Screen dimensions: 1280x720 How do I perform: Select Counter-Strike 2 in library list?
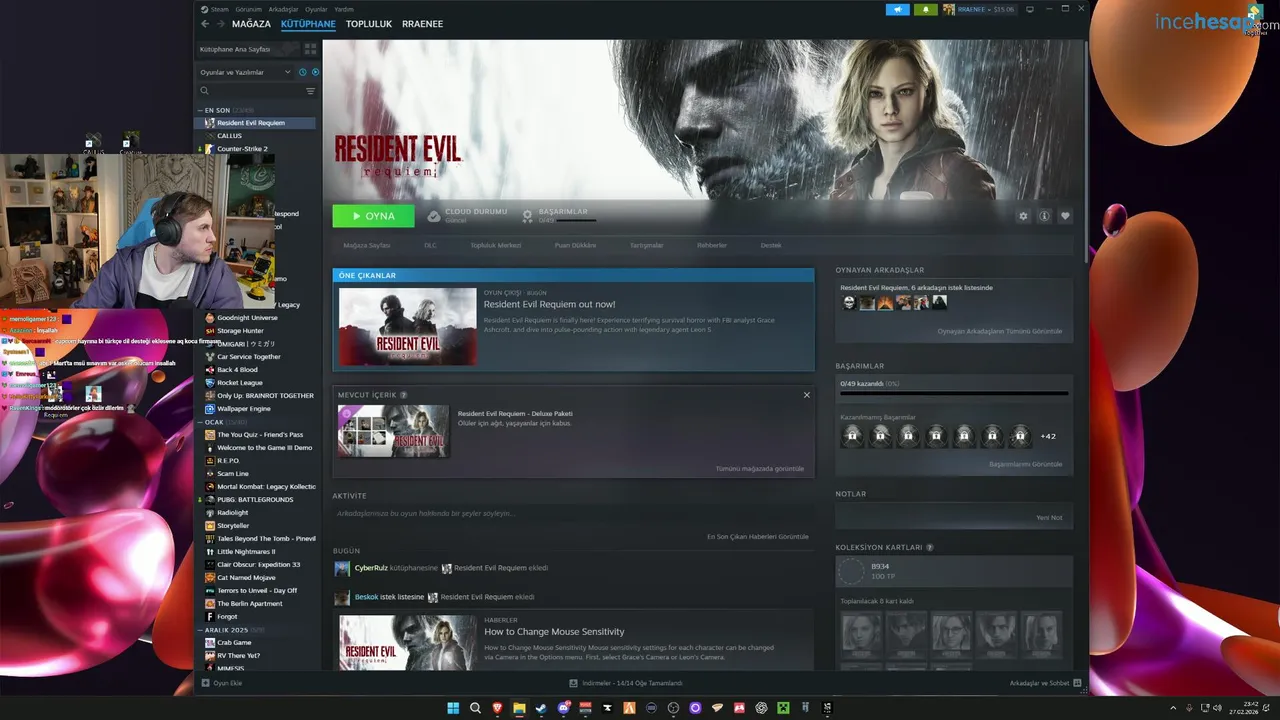242,149
